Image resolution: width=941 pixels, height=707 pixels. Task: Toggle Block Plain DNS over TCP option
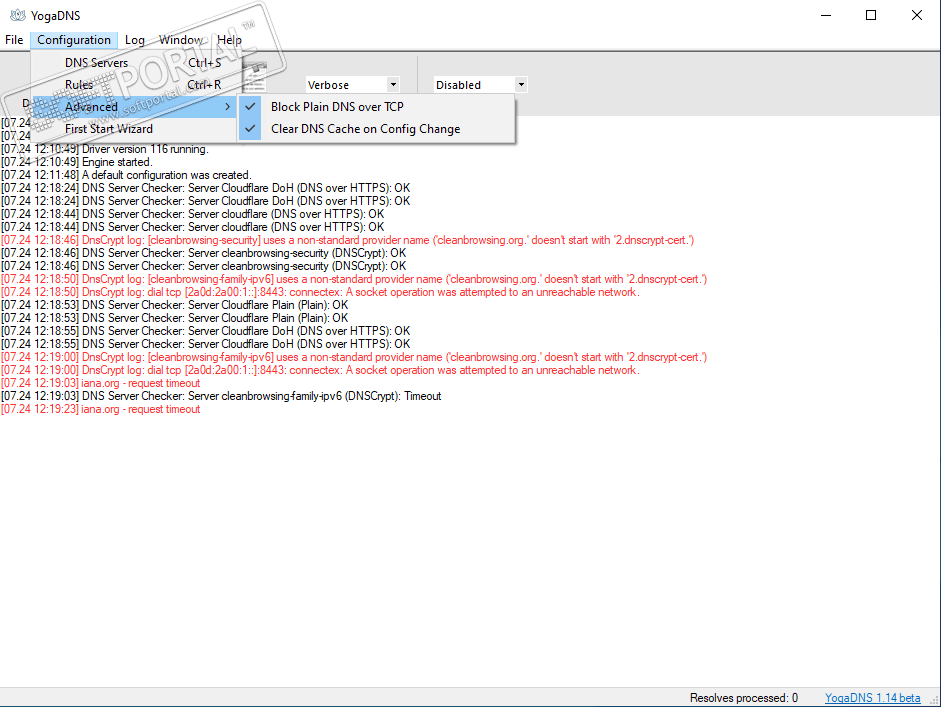(376, 107)
